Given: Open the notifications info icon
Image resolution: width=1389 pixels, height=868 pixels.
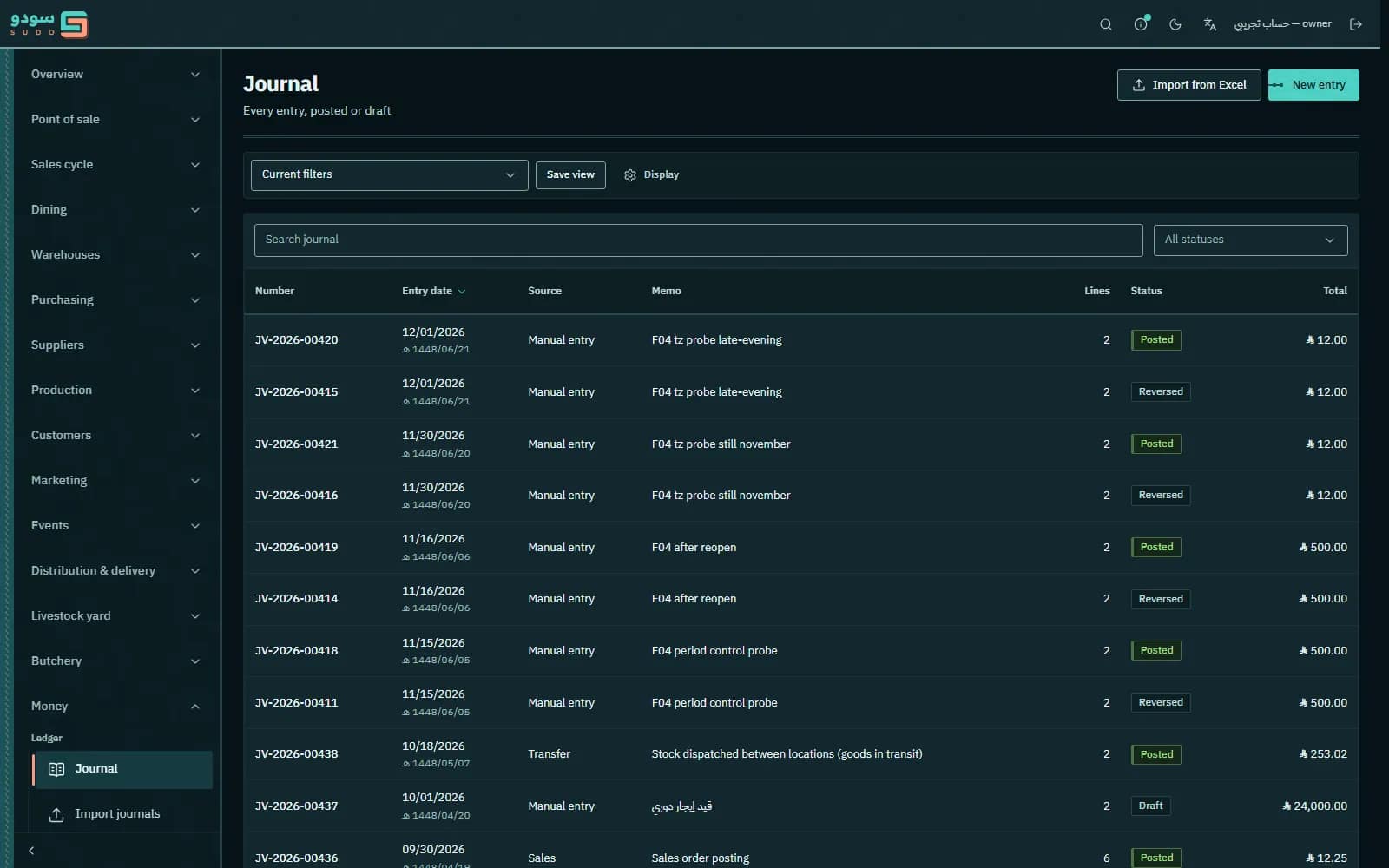Looking at the screenshot, I should click(x=1141, y=24).
